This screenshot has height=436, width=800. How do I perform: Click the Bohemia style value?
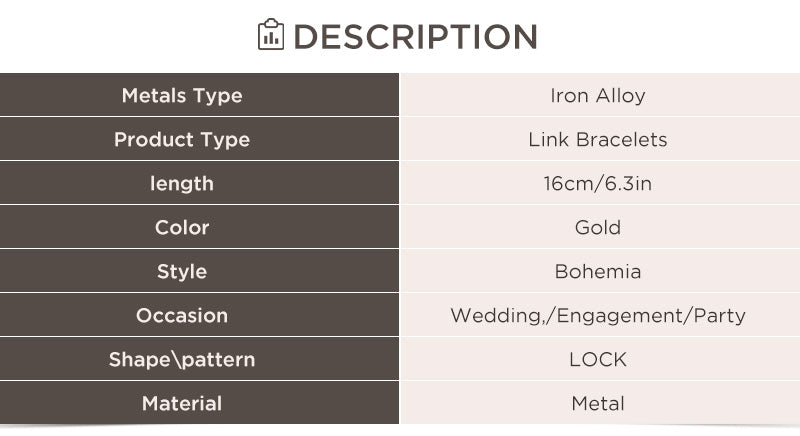[597, 271]
